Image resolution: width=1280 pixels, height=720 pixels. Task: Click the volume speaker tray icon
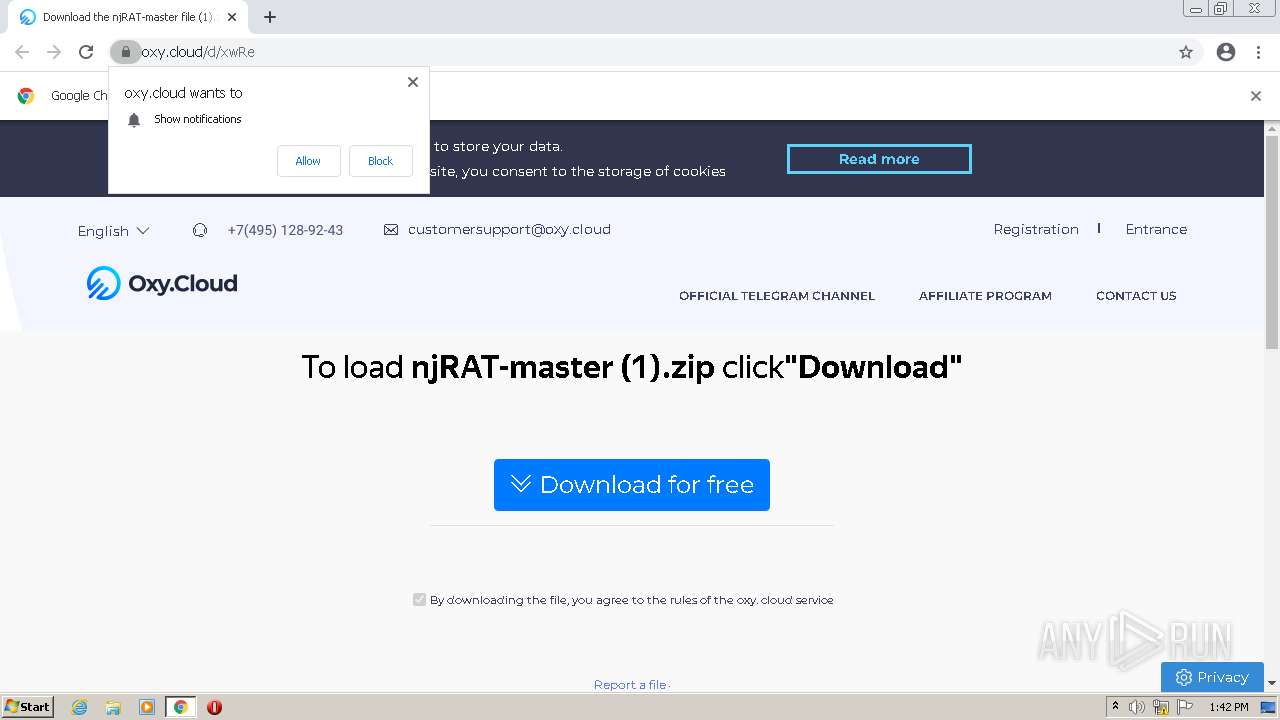coord(1137,707)
